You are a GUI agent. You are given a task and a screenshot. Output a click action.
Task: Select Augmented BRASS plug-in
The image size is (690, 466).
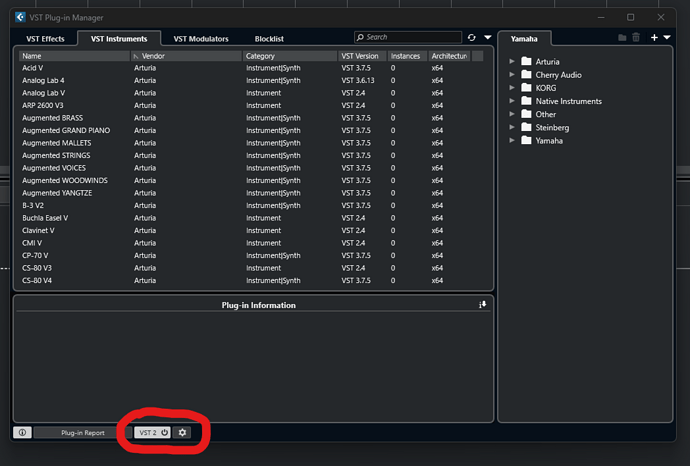pos(252,118)
